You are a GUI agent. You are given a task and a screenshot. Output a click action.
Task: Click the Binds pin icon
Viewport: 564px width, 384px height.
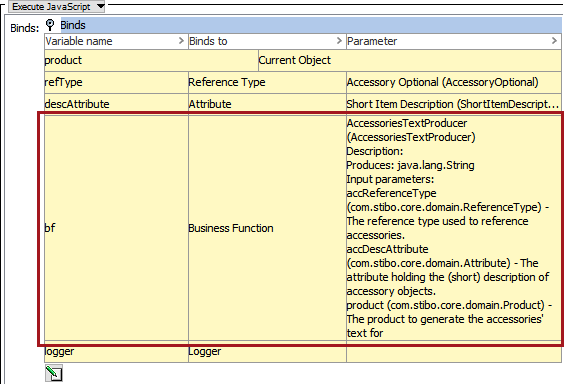point(50,25)
